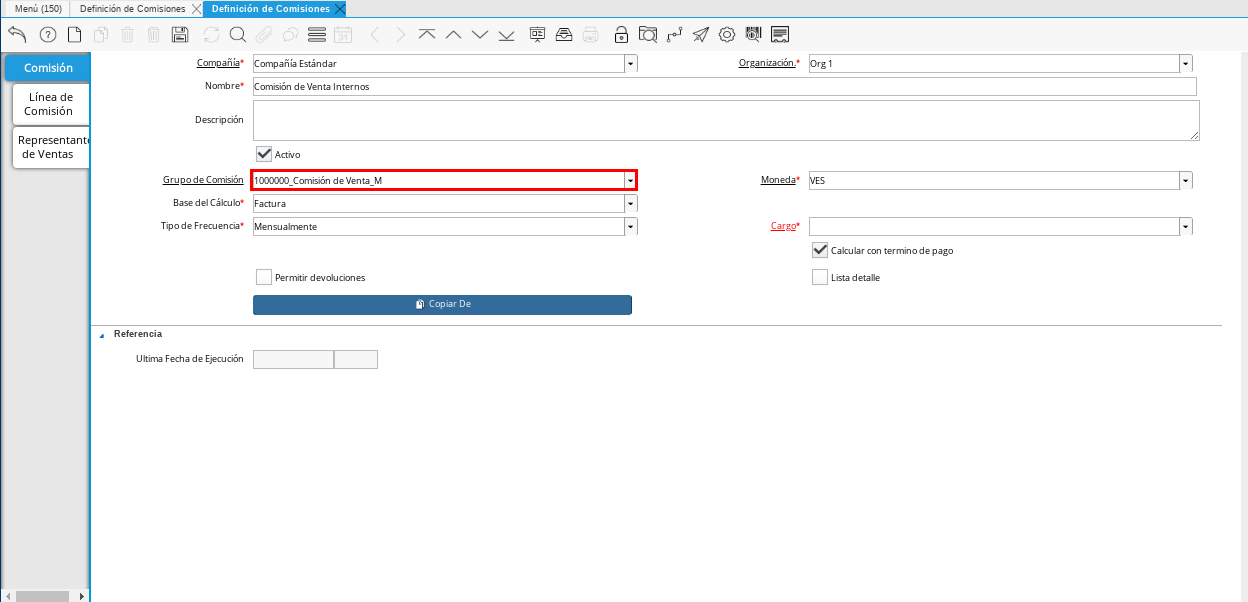Open the gear process icon in toolbar

(727, 35)
